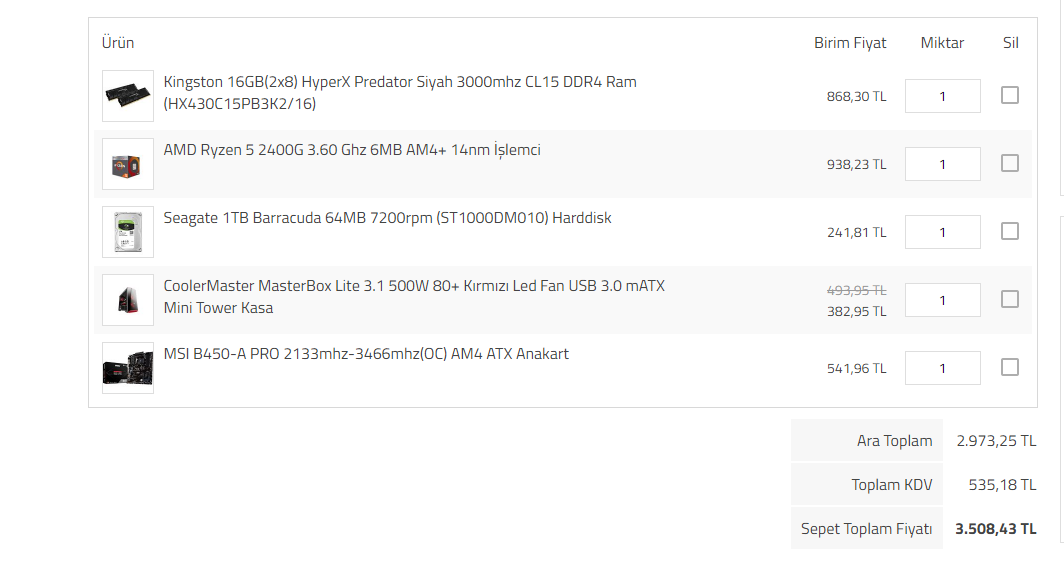
Task: Click the Seagate Barracuda harddisk thumbnail
Action: [x=128, y=232]
